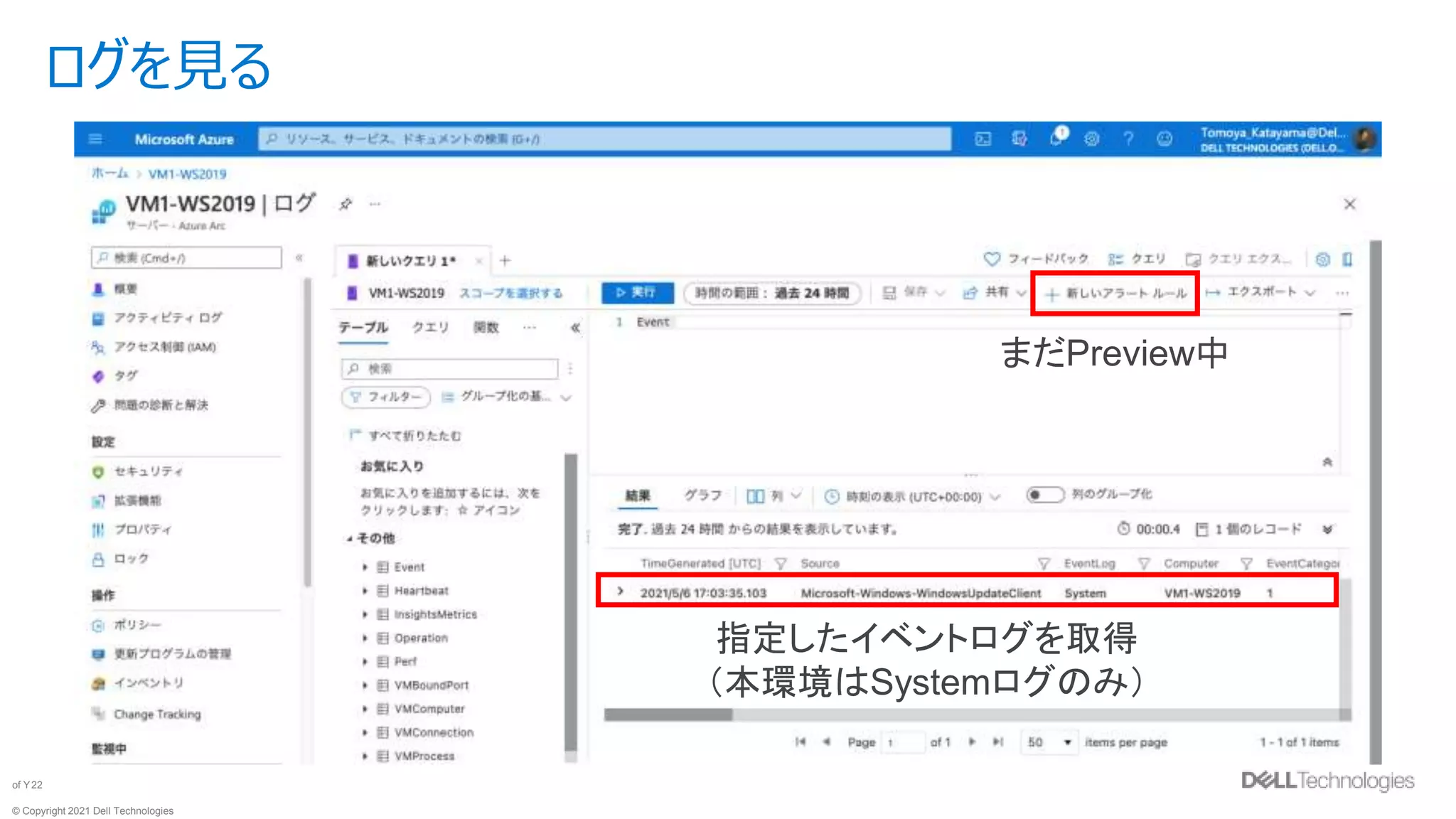Open the notifications bell

(1056, 138)
